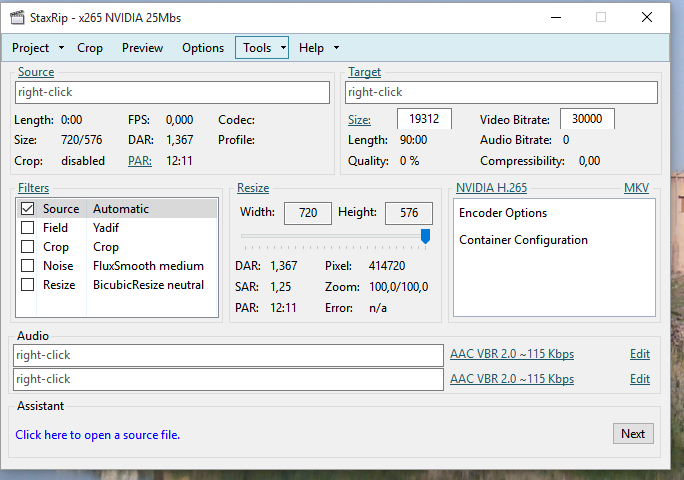The height and width of the screenshot is (480, 684).
Task: Expand the Help dropdown arrow
Action: coord(336,48)
